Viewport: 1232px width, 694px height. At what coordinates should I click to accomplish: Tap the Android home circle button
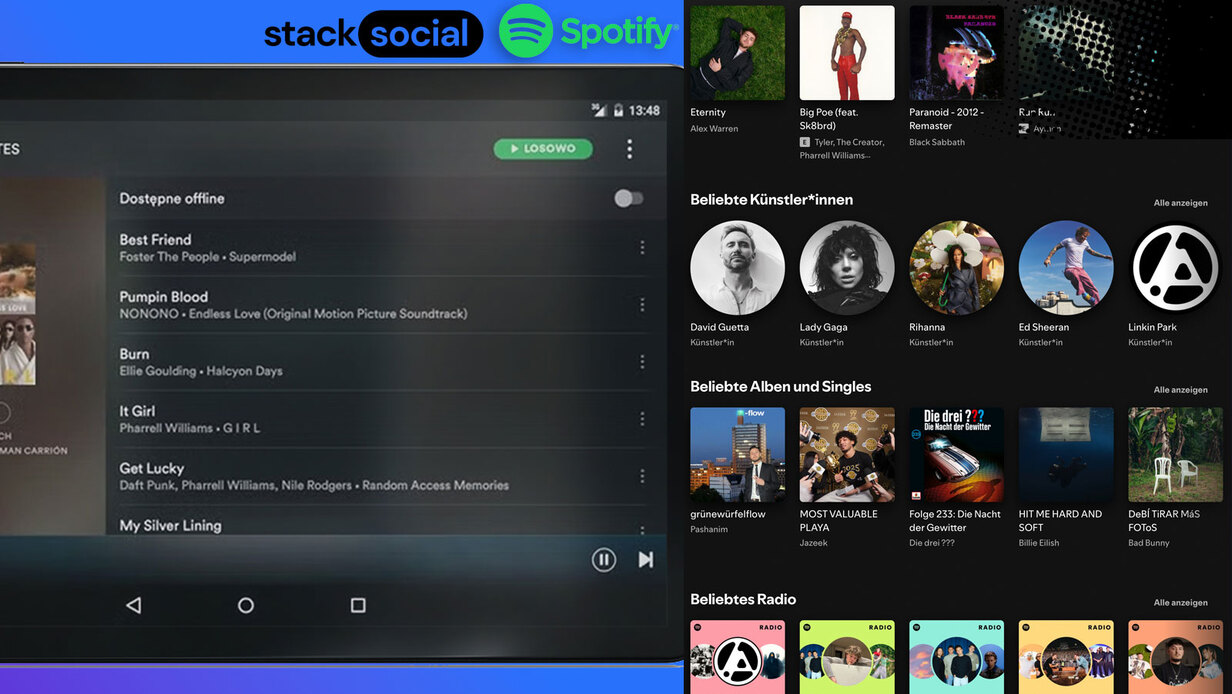245,605
